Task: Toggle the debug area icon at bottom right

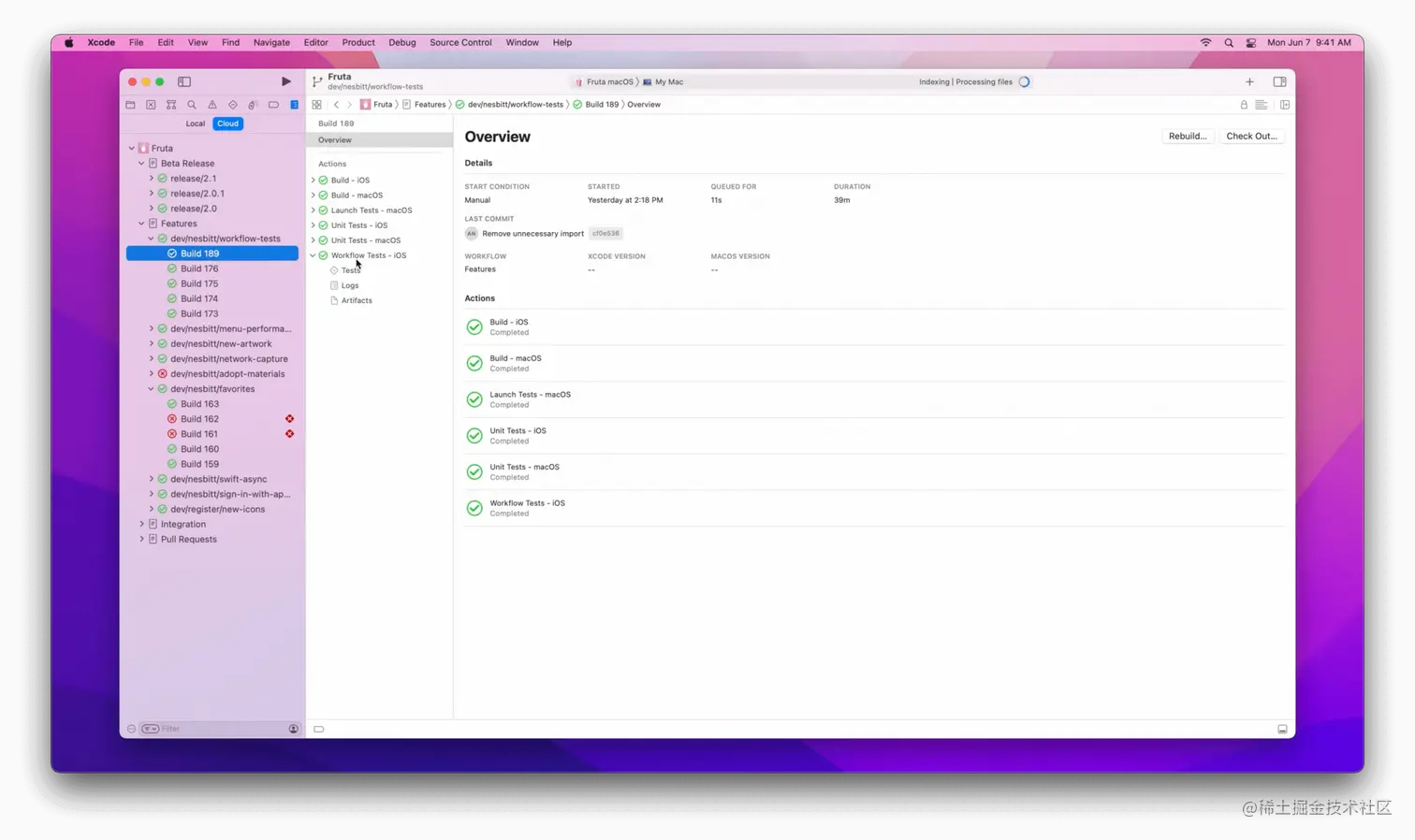Action: (x=1282, y=729)
